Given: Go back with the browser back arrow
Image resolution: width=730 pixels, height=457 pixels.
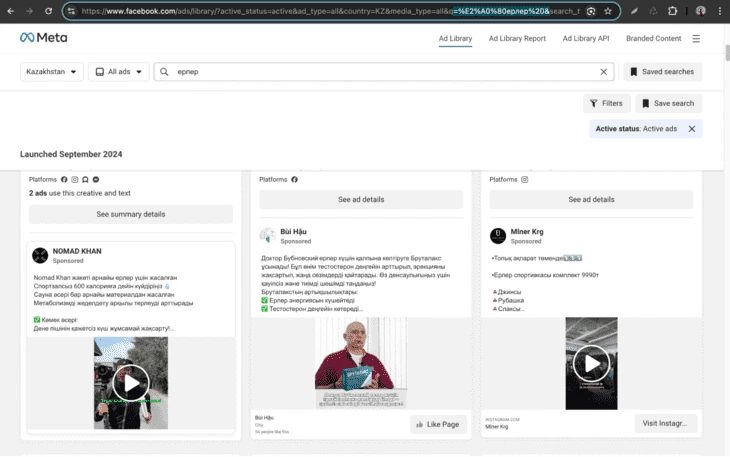Looking at the screenshot, I should click(10, 11).
